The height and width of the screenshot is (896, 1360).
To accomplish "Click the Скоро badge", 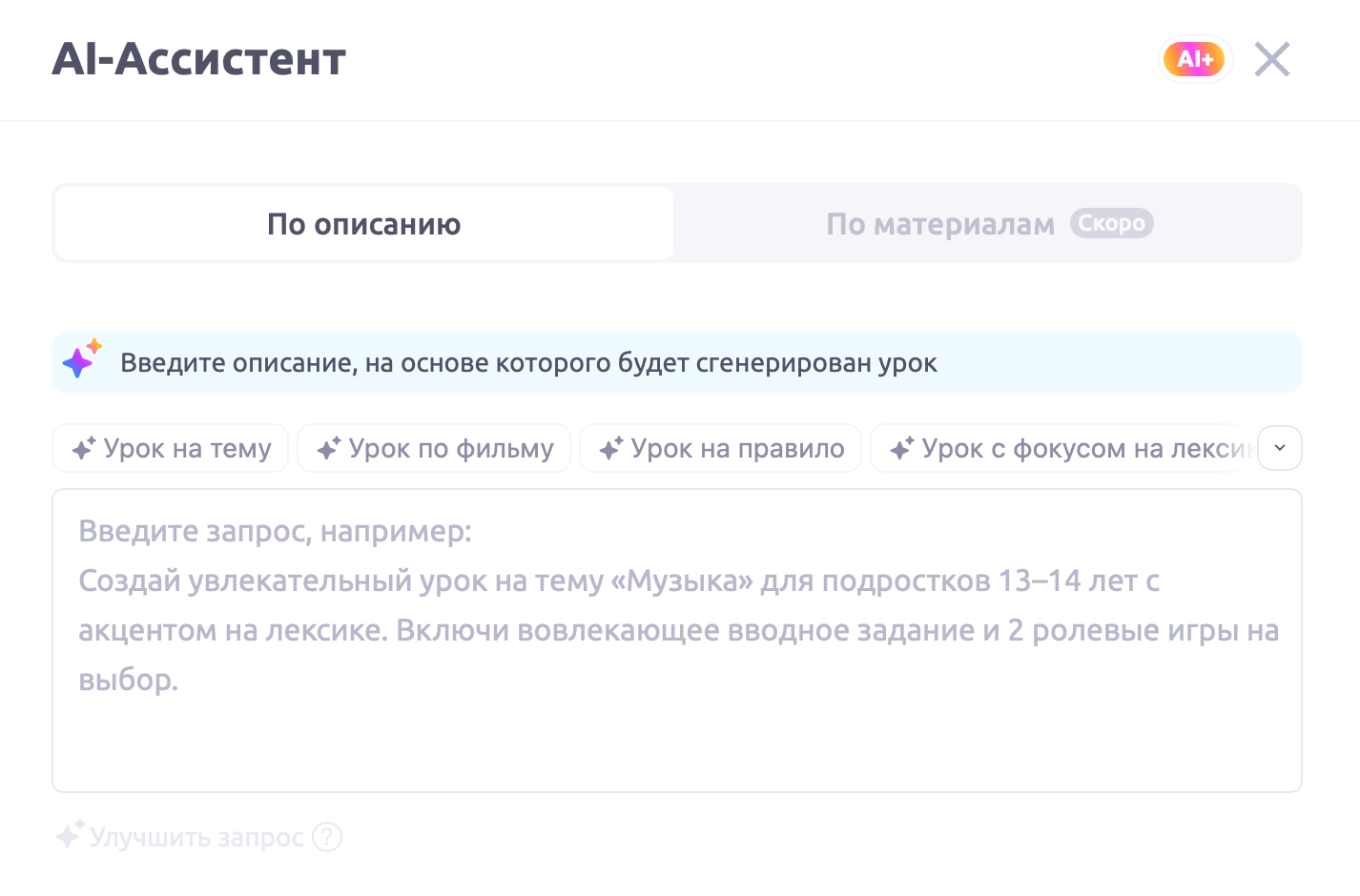I will (x=1111, y=223).
